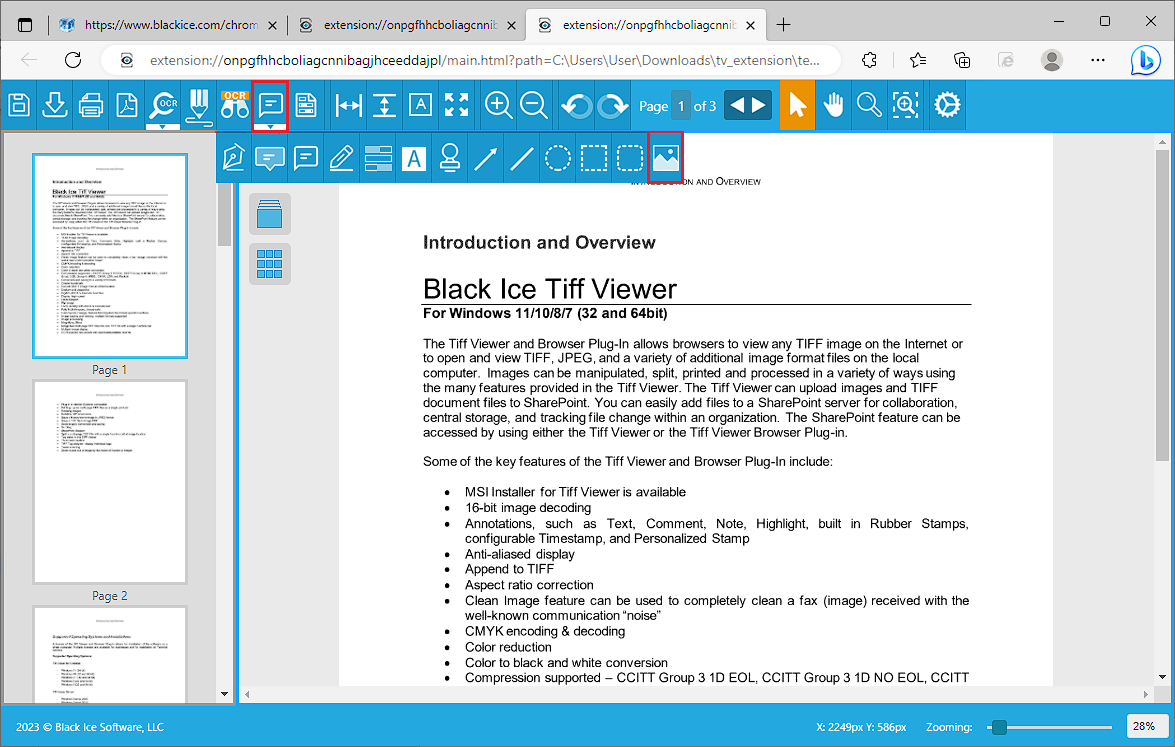Insert an image annotation with picture icon
This screenshot has width=1175, height=747.
click(x=665, y=158)
